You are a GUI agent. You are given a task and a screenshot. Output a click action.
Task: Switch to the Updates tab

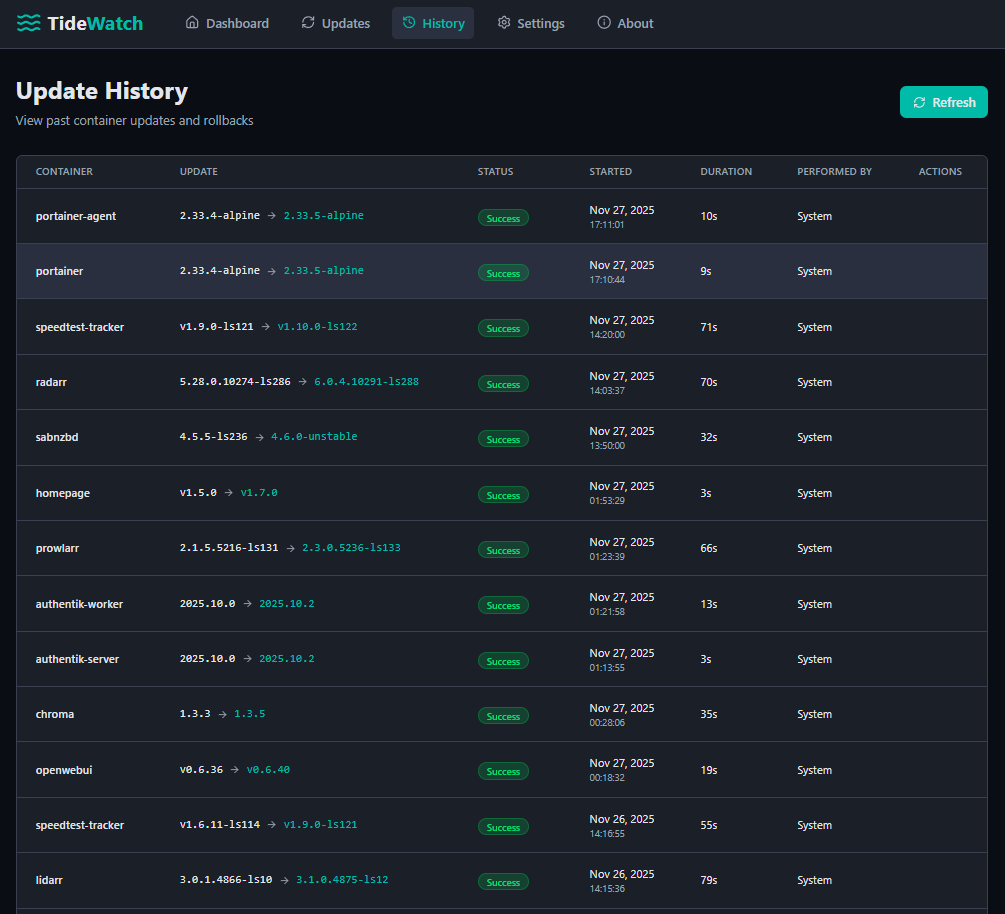335,23
